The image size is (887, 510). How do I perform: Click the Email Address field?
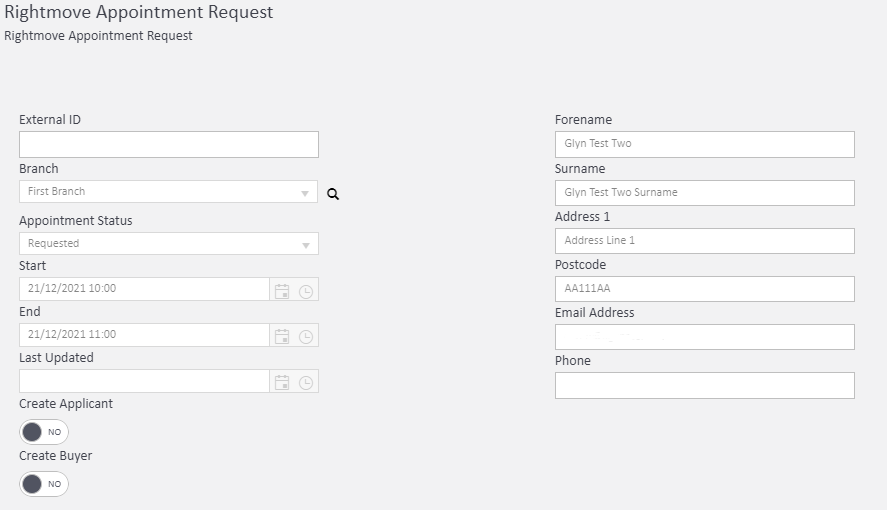coord(704,337)
